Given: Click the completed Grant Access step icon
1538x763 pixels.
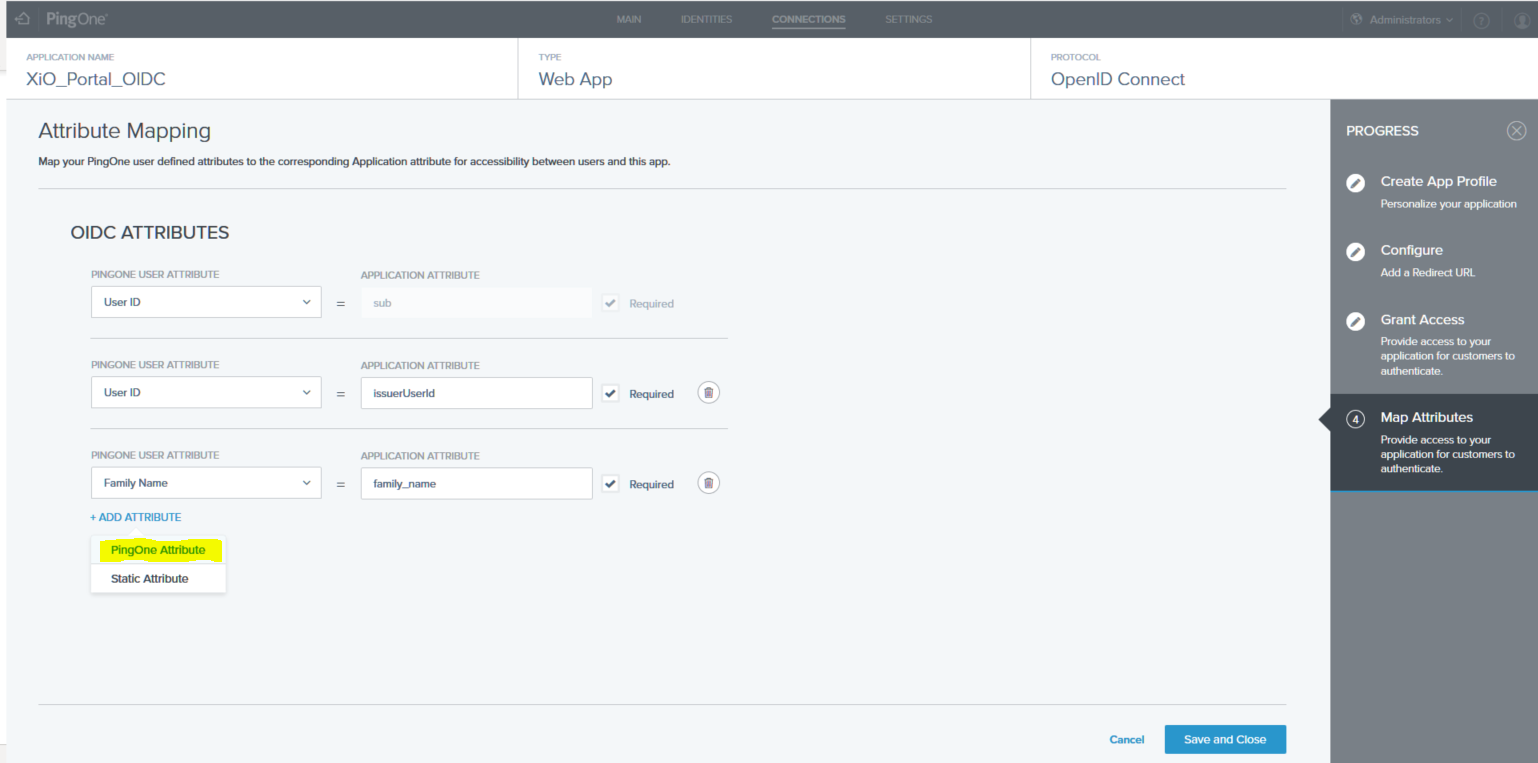Looking at the screenshot, I should click(x=1355, y=321).
